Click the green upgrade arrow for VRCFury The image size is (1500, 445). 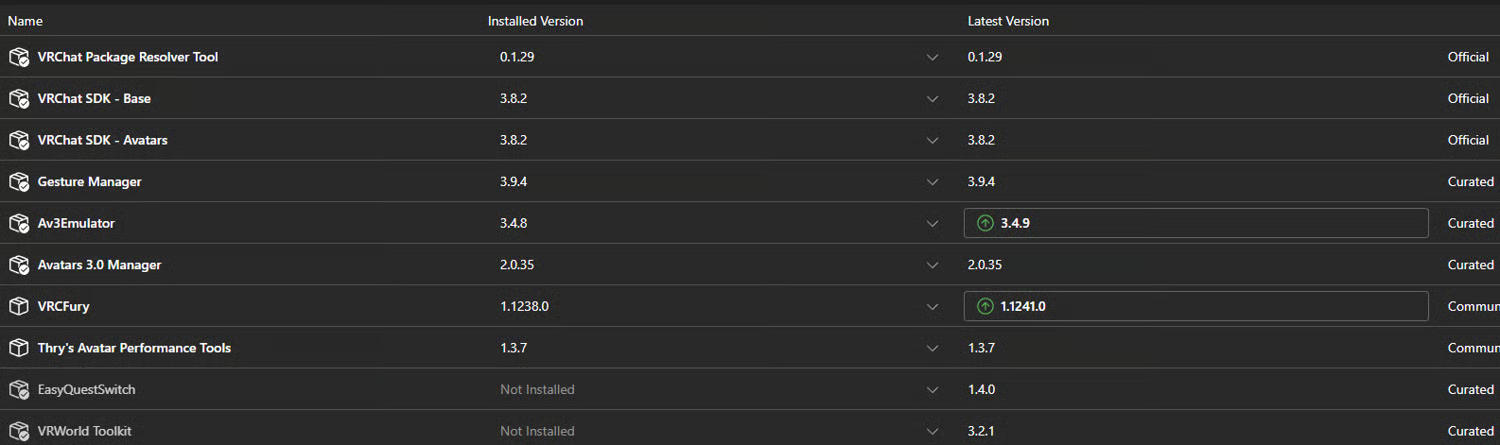(x=985, y=307)
